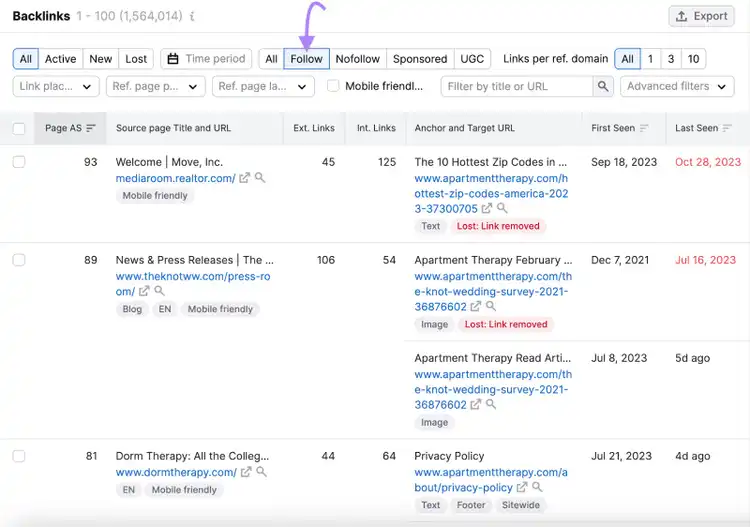The height and width of the screenshot is (527, 750).
Task: Click magnifier icon next to theknotww press-room URL
Action: (x=159, y=291)
